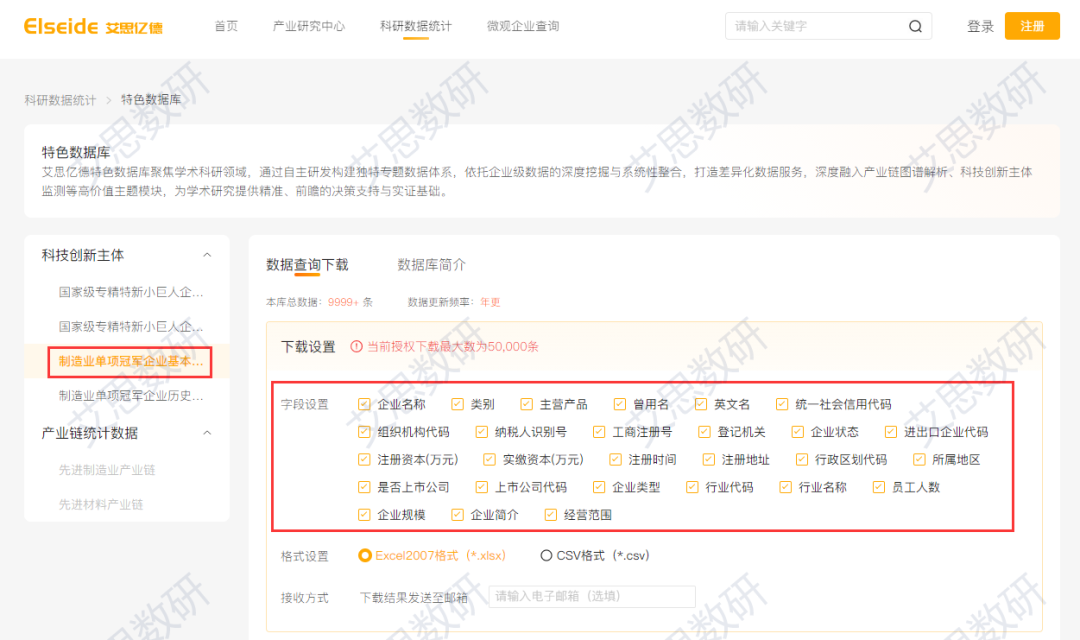Open the 微观企业查询 nav item
This screenshot has height=640, width=1080.
coord(523,26)
